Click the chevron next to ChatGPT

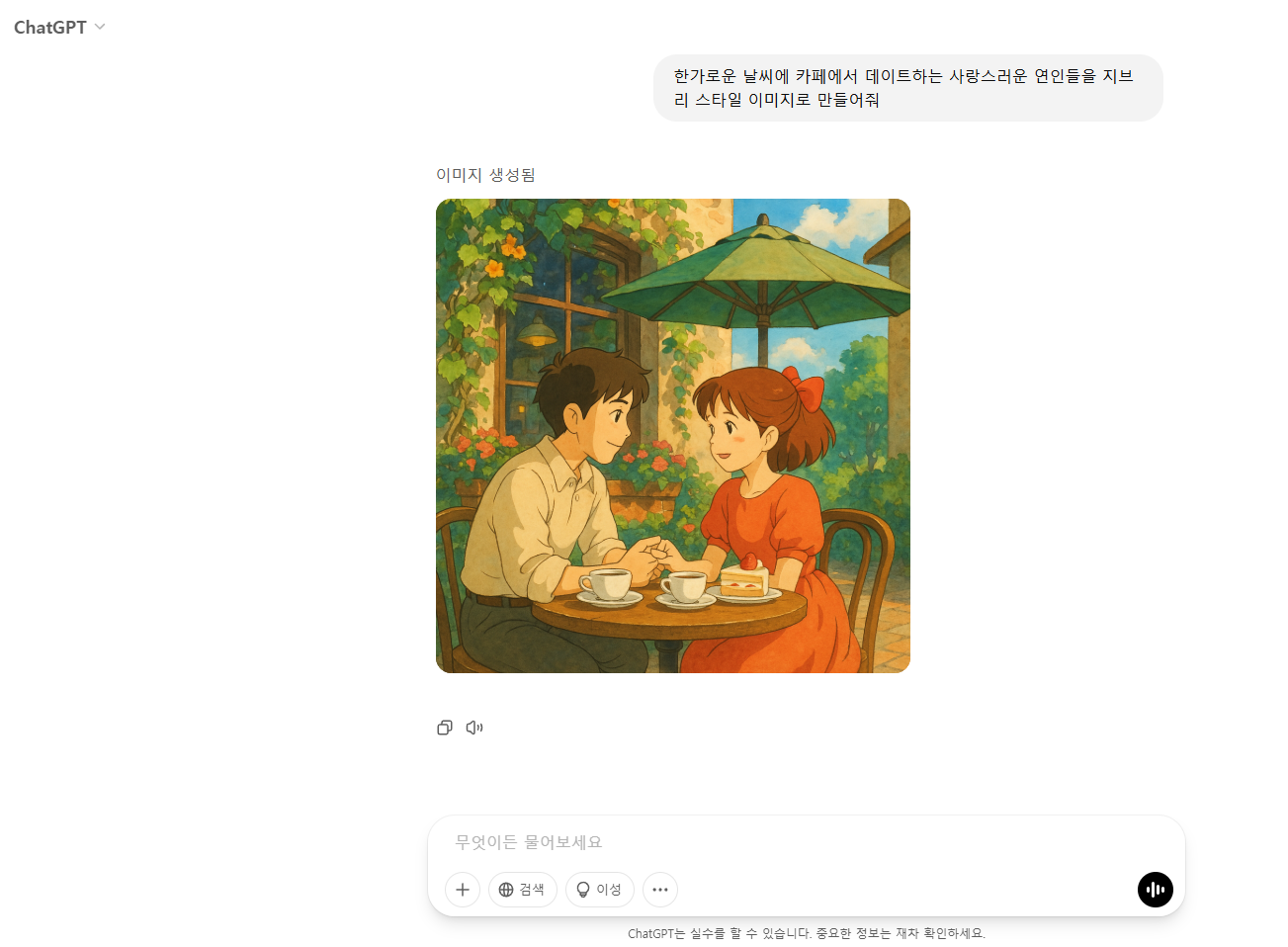100,28
